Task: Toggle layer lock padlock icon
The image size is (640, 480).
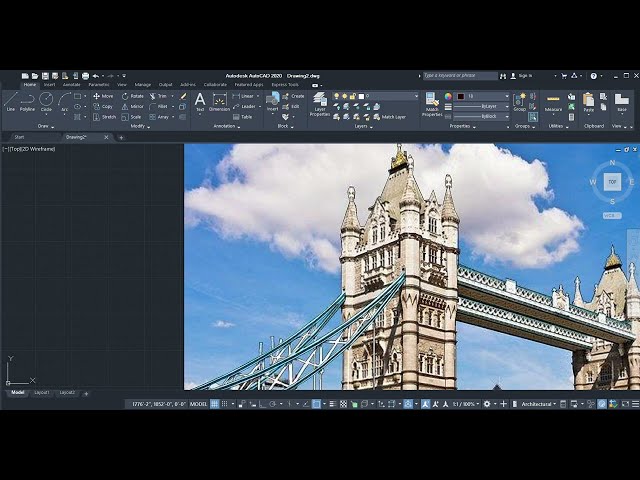Action: coord(353,96)
